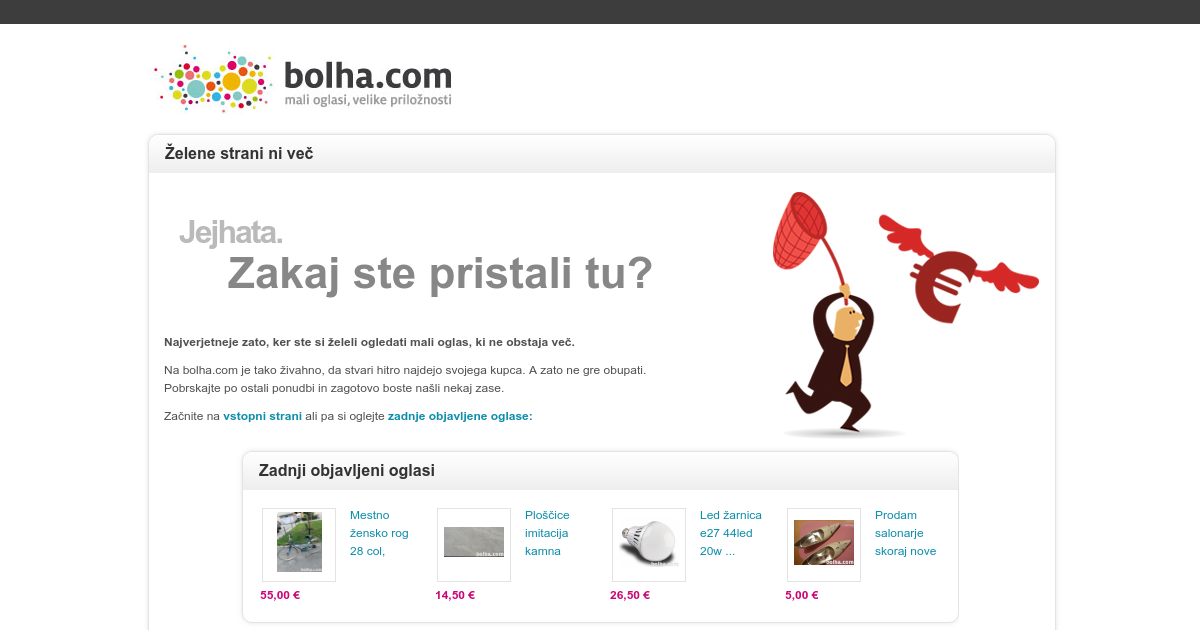Click the bolha.com colorful dots logo
Screen dimensions: 1200x630
(213, 78)
